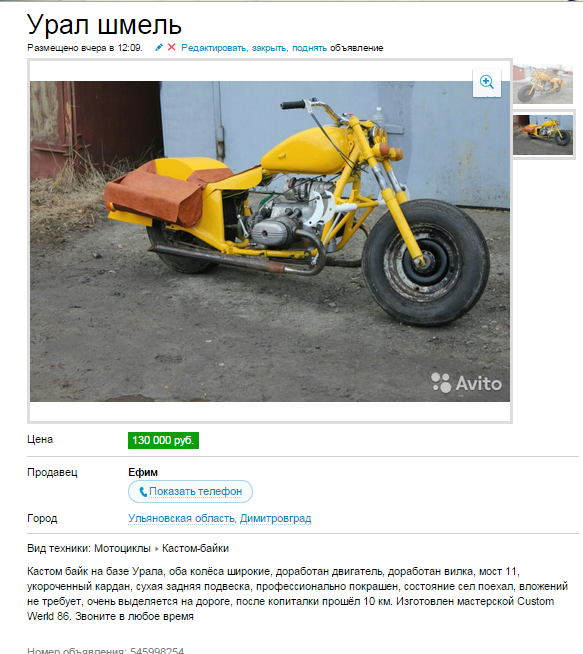Viewport: 583px width, 654px height.
Task: Click the listing title Урал шмель
Action: tap(104, 25)
